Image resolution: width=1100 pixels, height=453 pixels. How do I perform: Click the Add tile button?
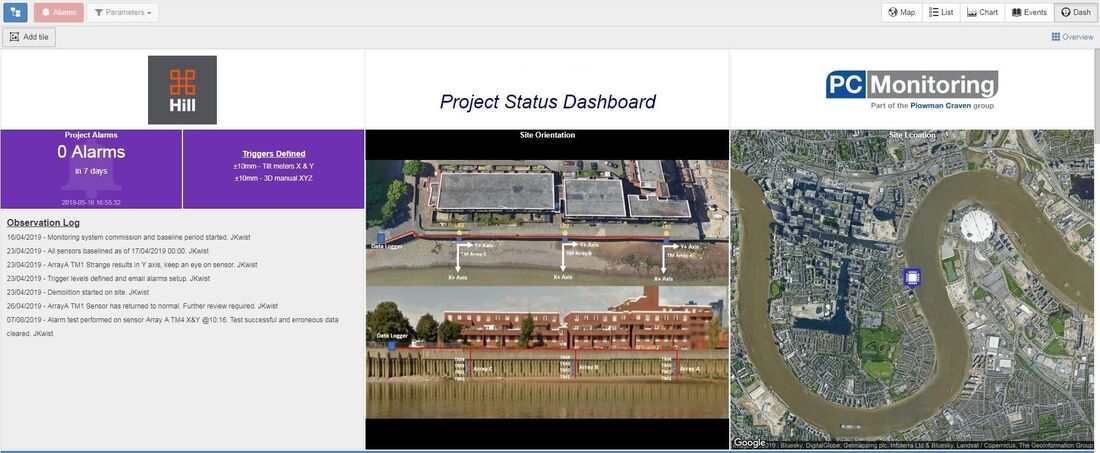coord(29,37)
